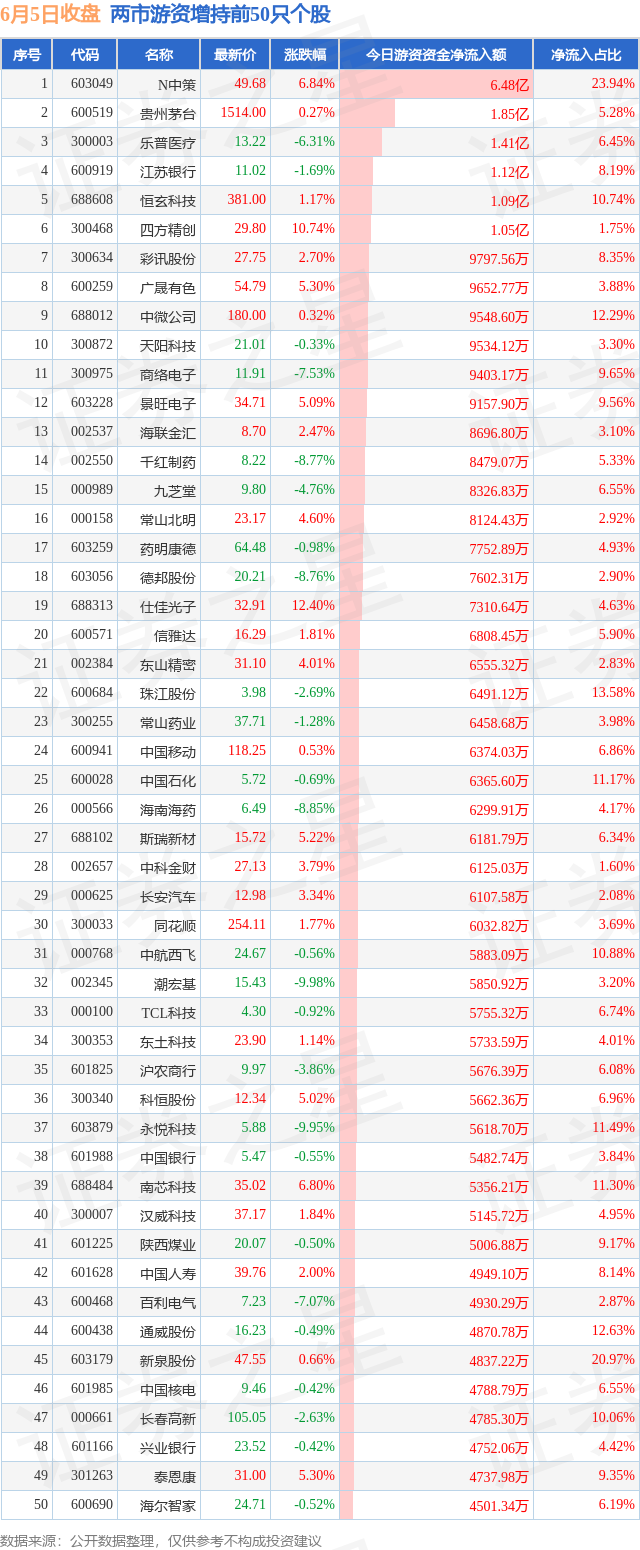Select stock name 泰恩康
The image size is (640, 1550).
pos(175,1476)
